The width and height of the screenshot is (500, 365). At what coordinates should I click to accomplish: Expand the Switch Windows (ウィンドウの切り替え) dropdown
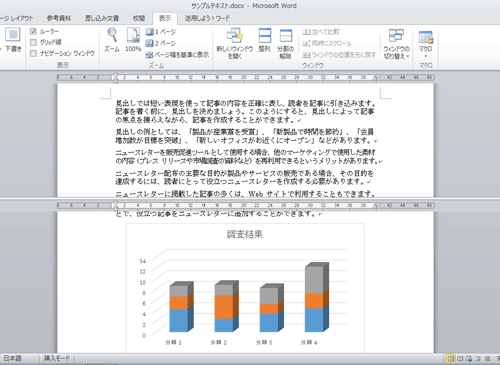click(x=396, y=44)
